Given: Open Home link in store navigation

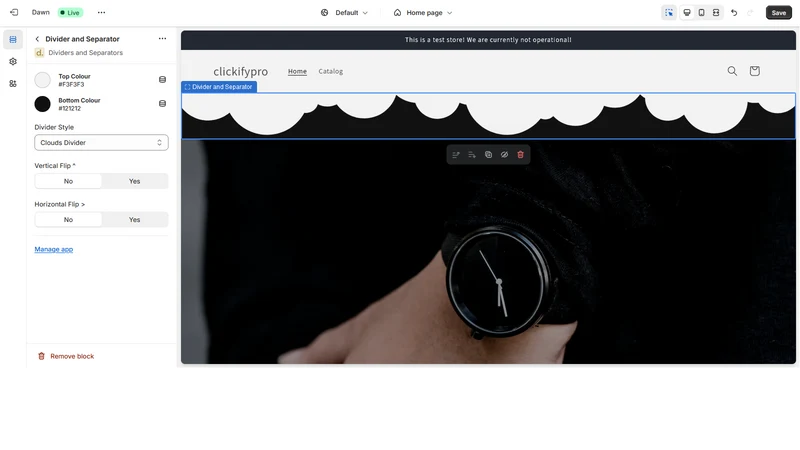Looking at the screenshot, I should click(x=297, y=71).
